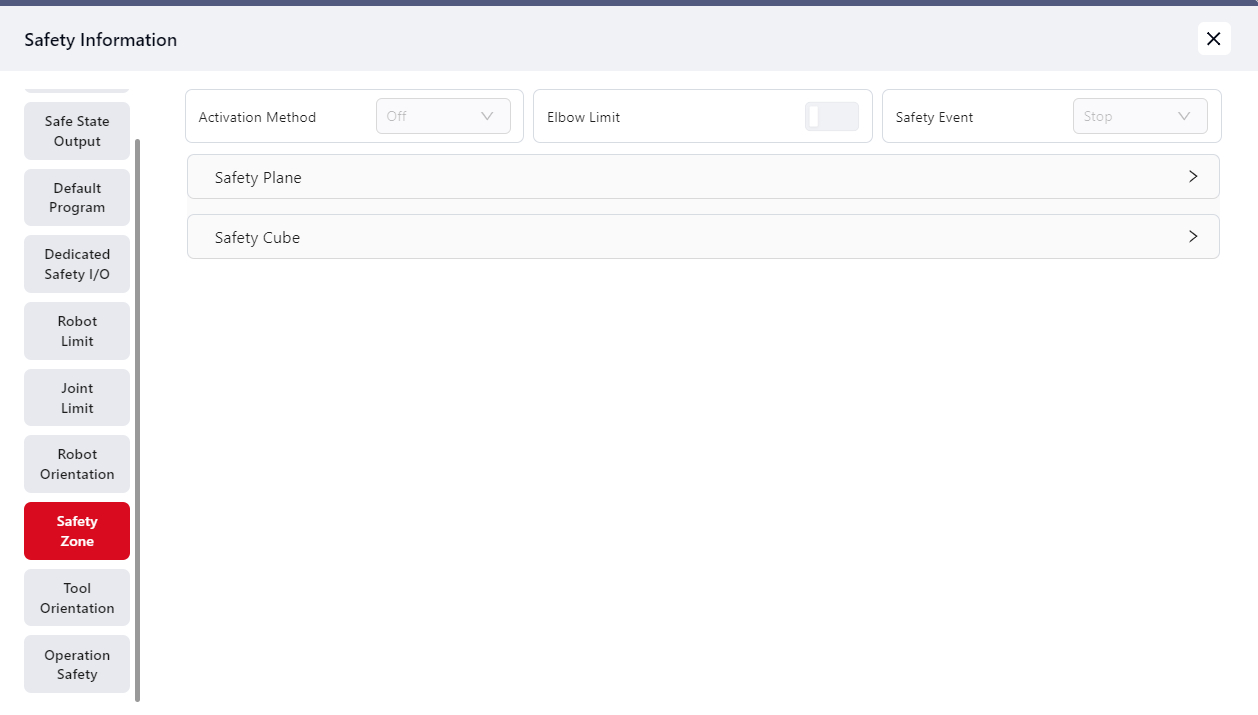This screenshot has width=1258, height=715.
Task: Switch to the Tool Orientation tab
Action: click(x=77, y=598)
